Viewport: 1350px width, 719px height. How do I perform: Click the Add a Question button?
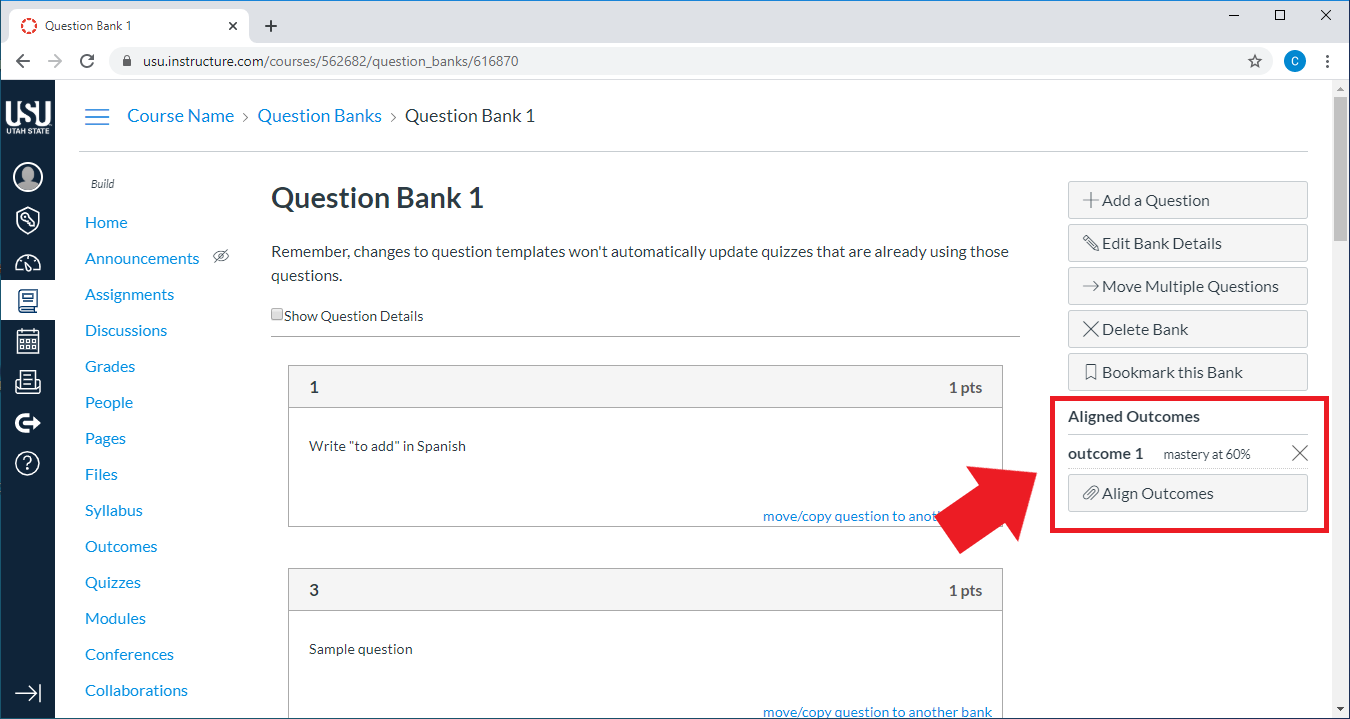1187,200
